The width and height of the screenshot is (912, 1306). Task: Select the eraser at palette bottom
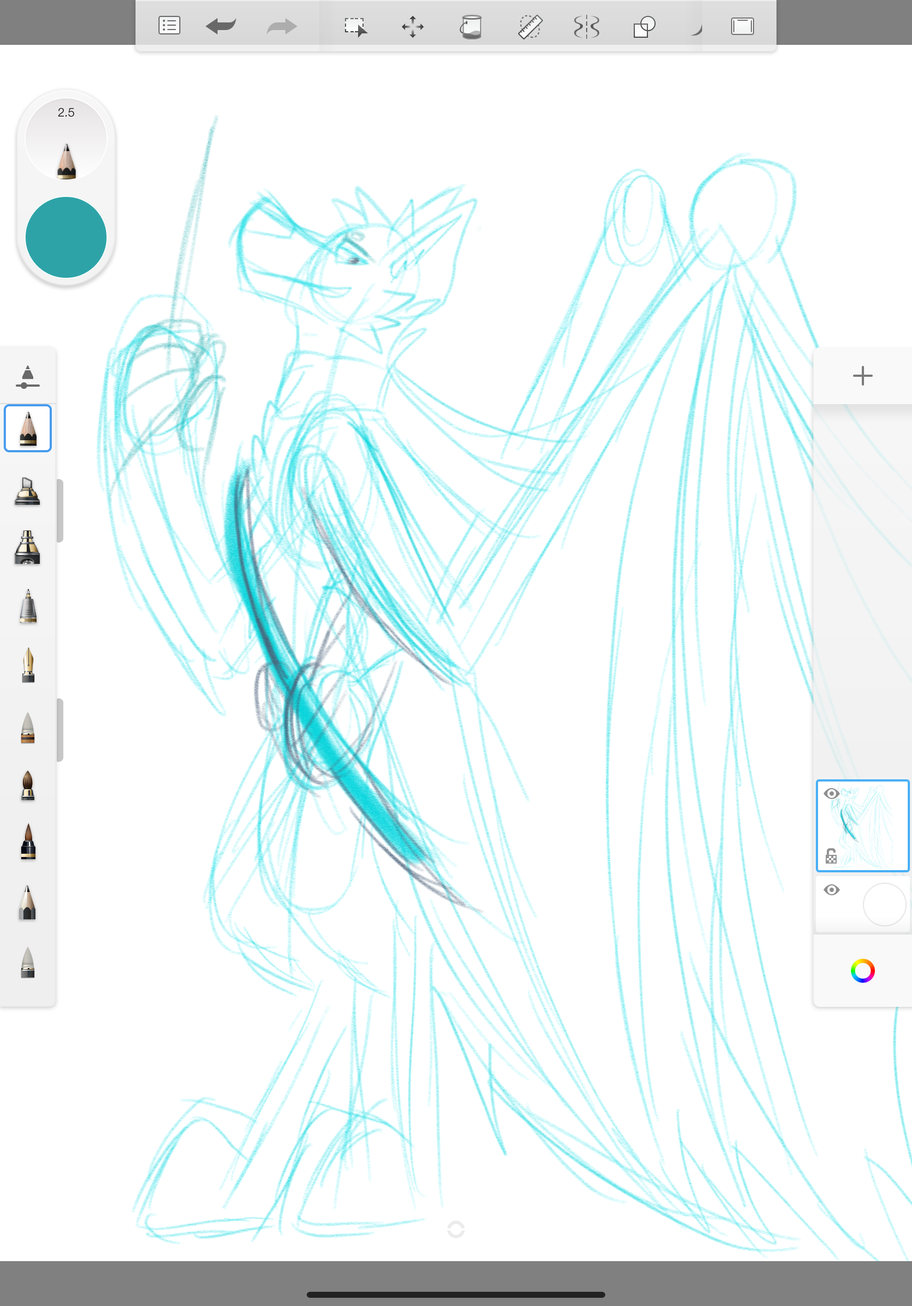tap(28, 962)
